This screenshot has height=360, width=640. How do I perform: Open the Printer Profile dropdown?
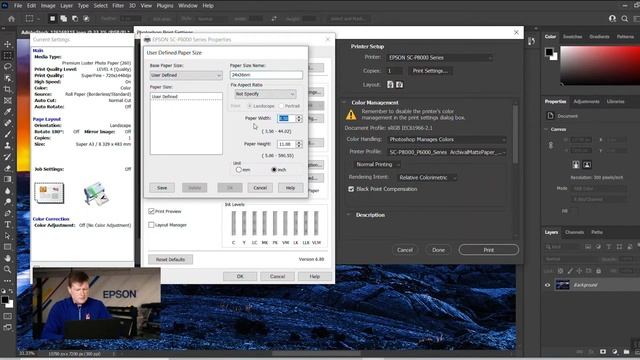[447, 152]
